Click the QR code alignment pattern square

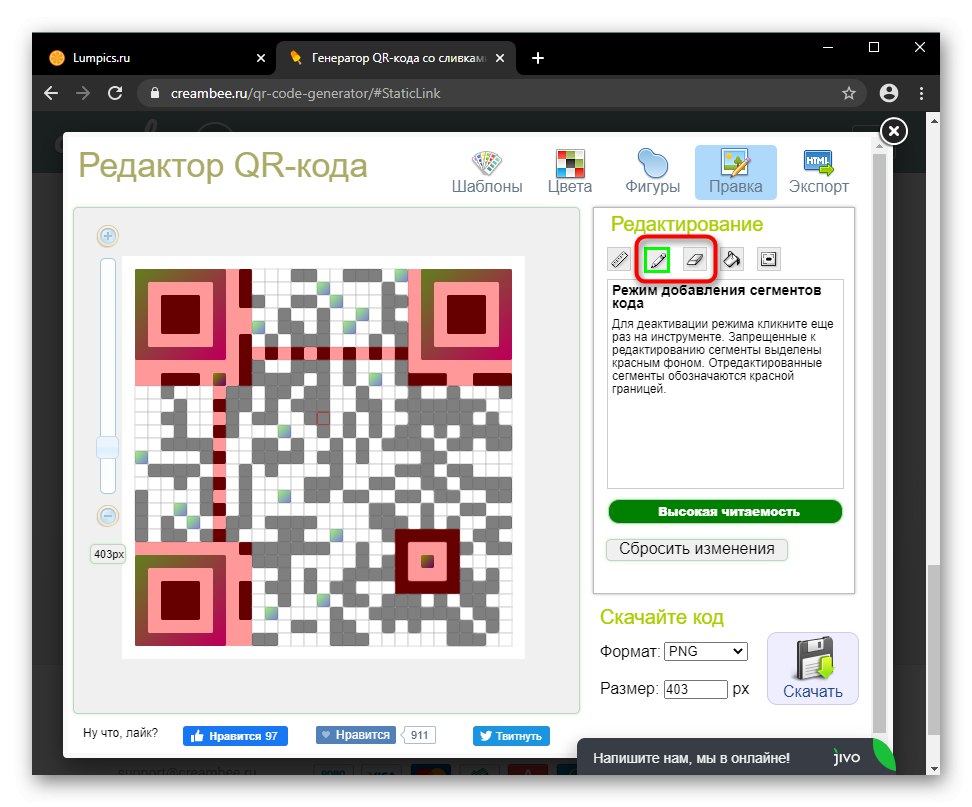pyautogui.click(x=427, y=562)
